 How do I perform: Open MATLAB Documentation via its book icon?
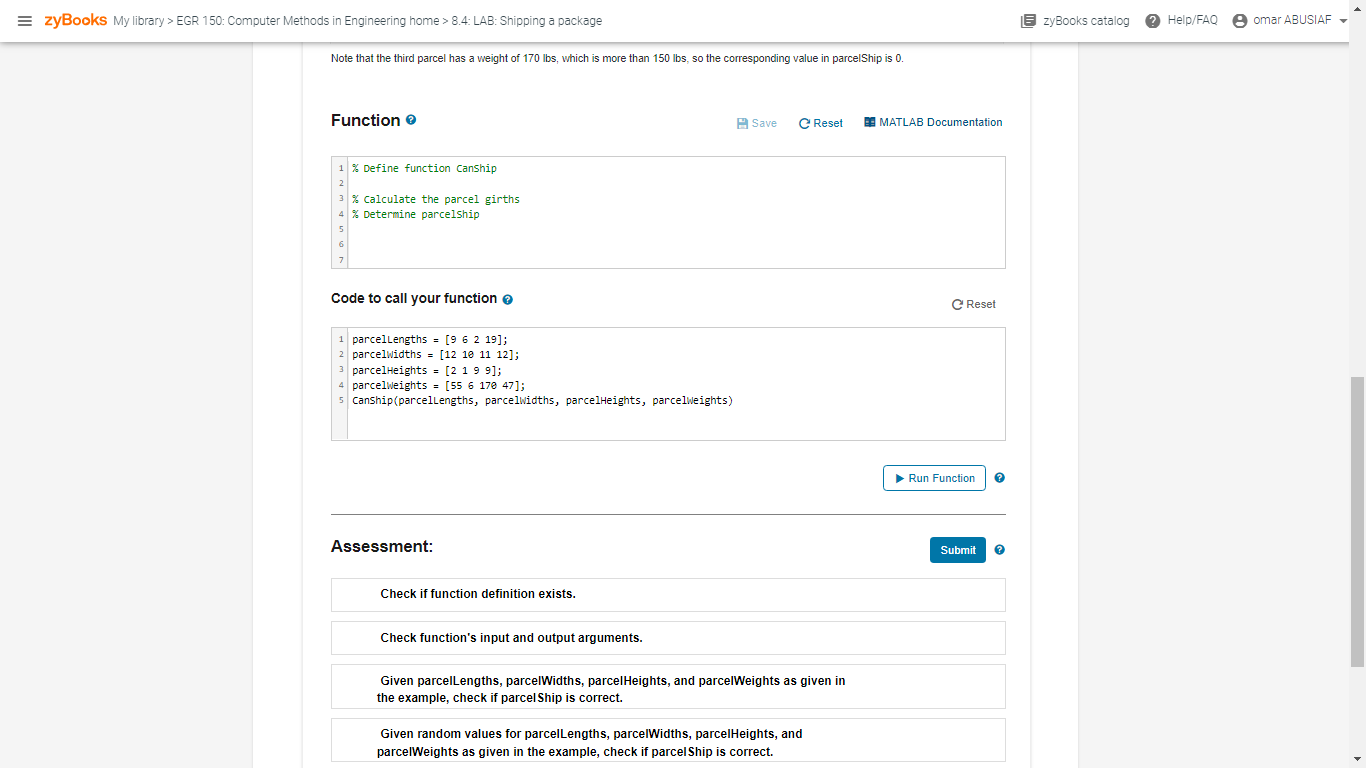coord(869,122)
